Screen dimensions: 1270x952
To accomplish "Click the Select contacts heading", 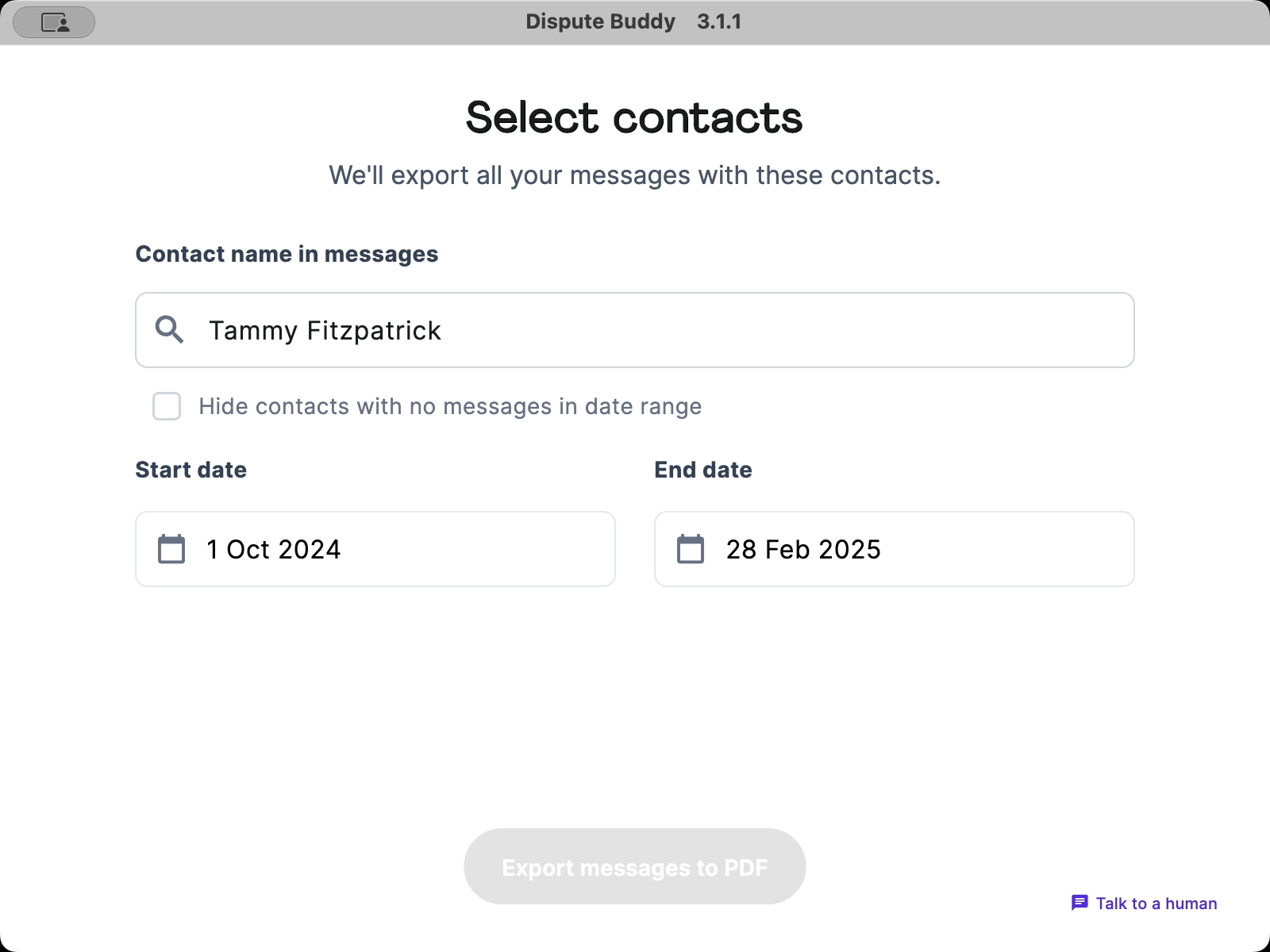I will tap(634, 117).
